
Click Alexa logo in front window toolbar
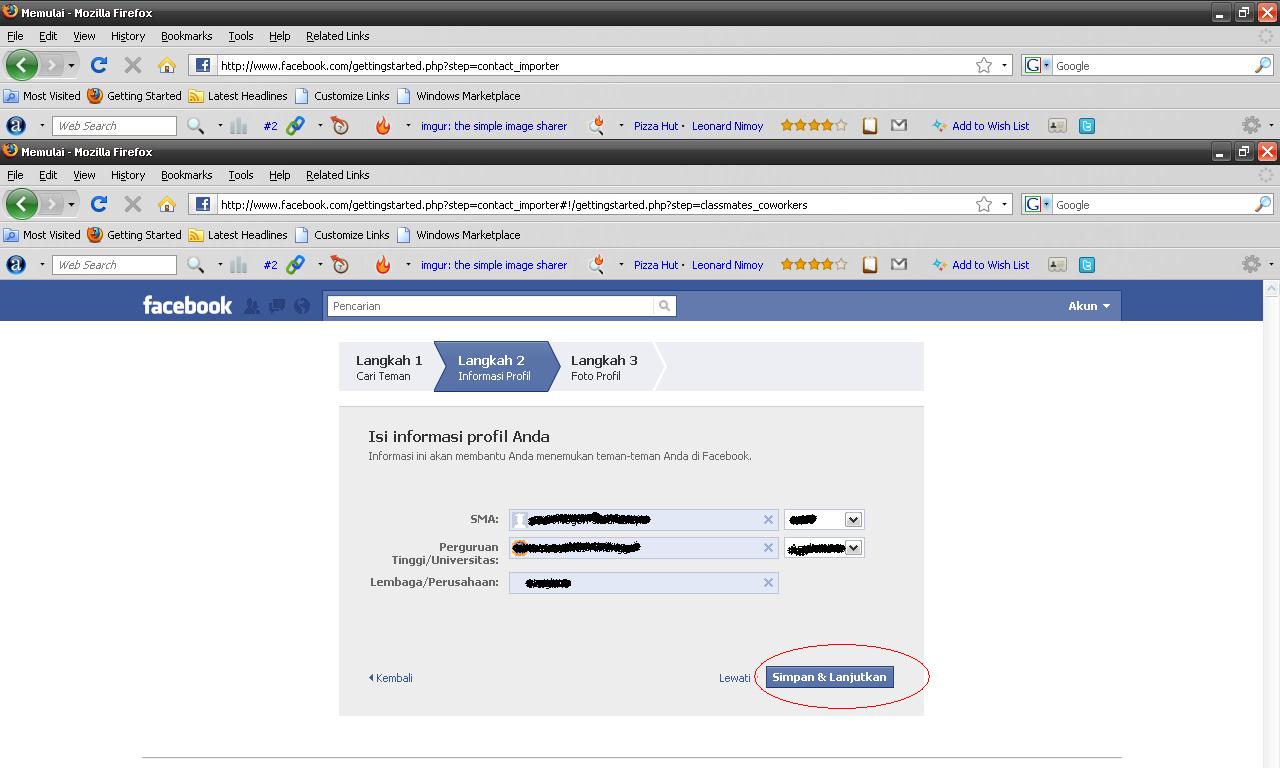(x=16, y=265)
